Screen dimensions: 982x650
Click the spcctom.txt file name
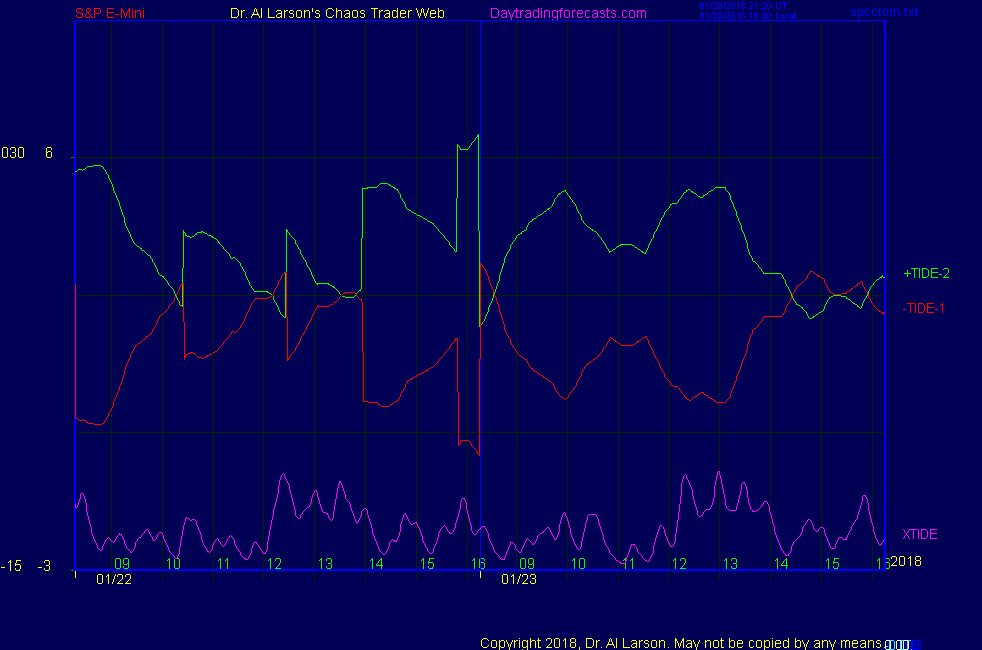884,12
